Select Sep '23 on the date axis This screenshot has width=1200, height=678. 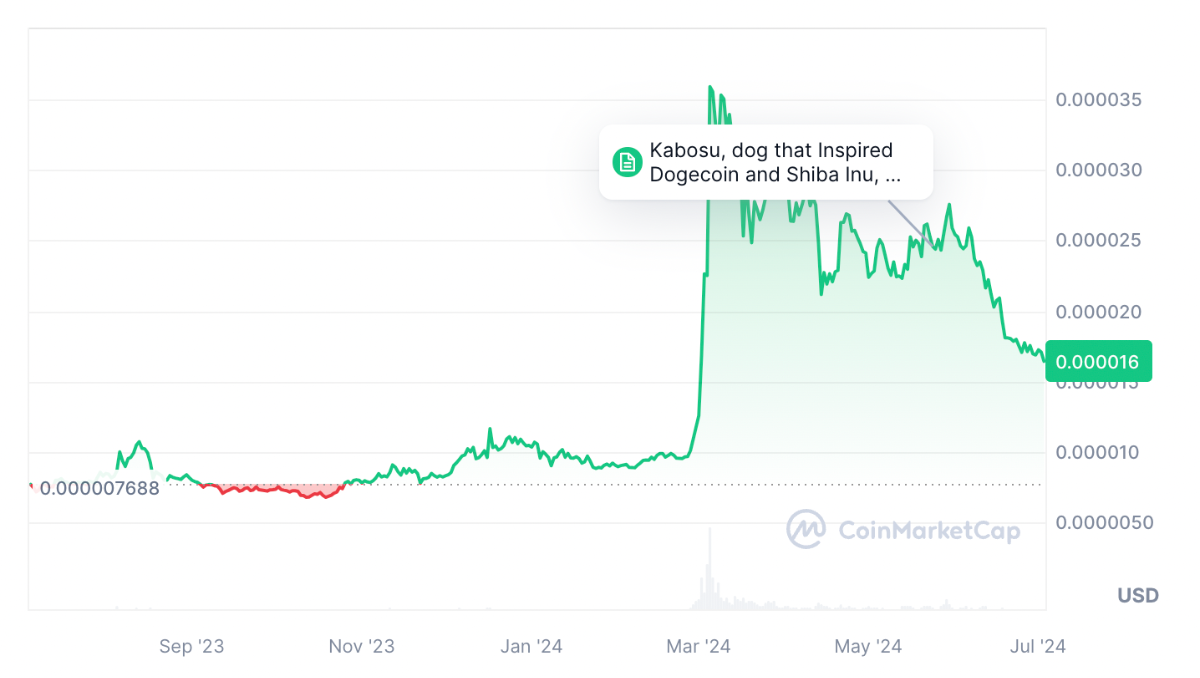point(191,647)
